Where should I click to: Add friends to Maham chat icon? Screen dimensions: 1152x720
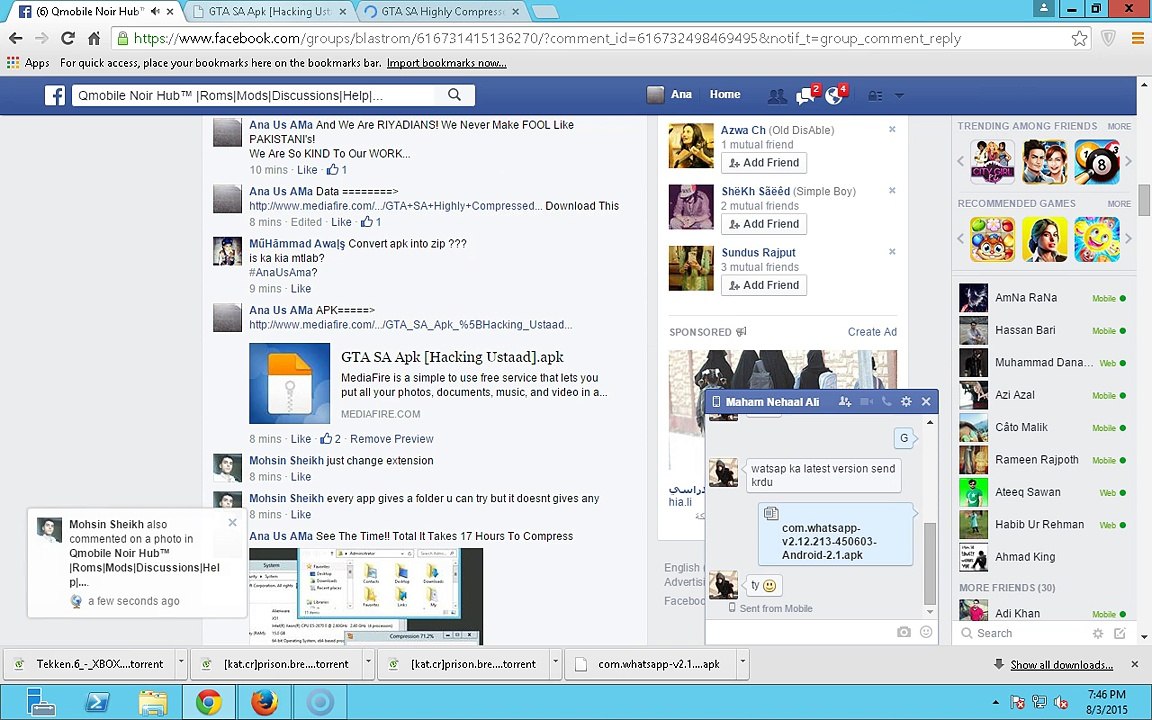(845, 402)
